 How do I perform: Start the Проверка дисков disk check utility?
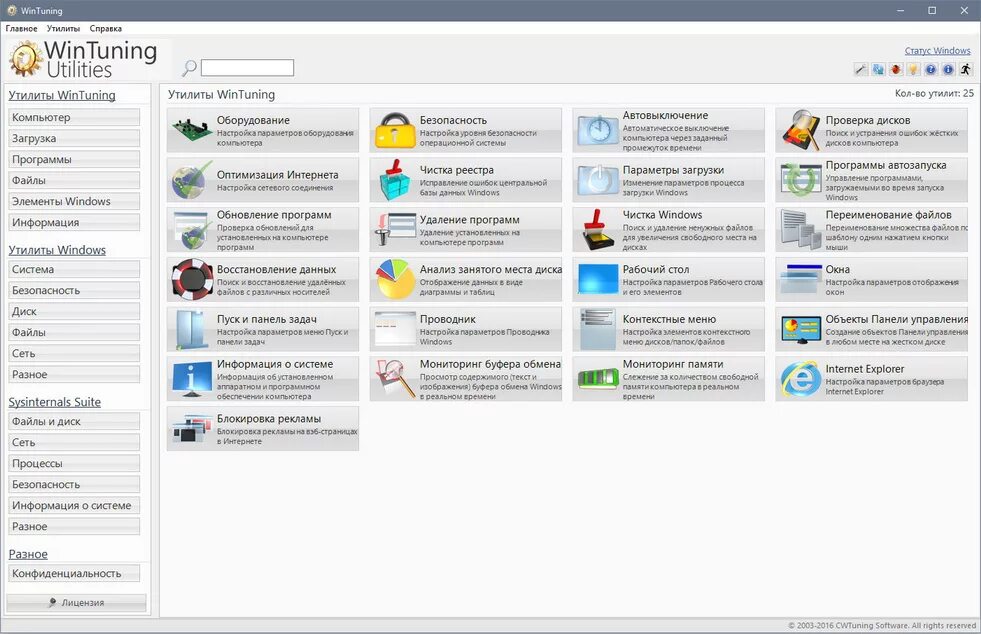[872, 130]
